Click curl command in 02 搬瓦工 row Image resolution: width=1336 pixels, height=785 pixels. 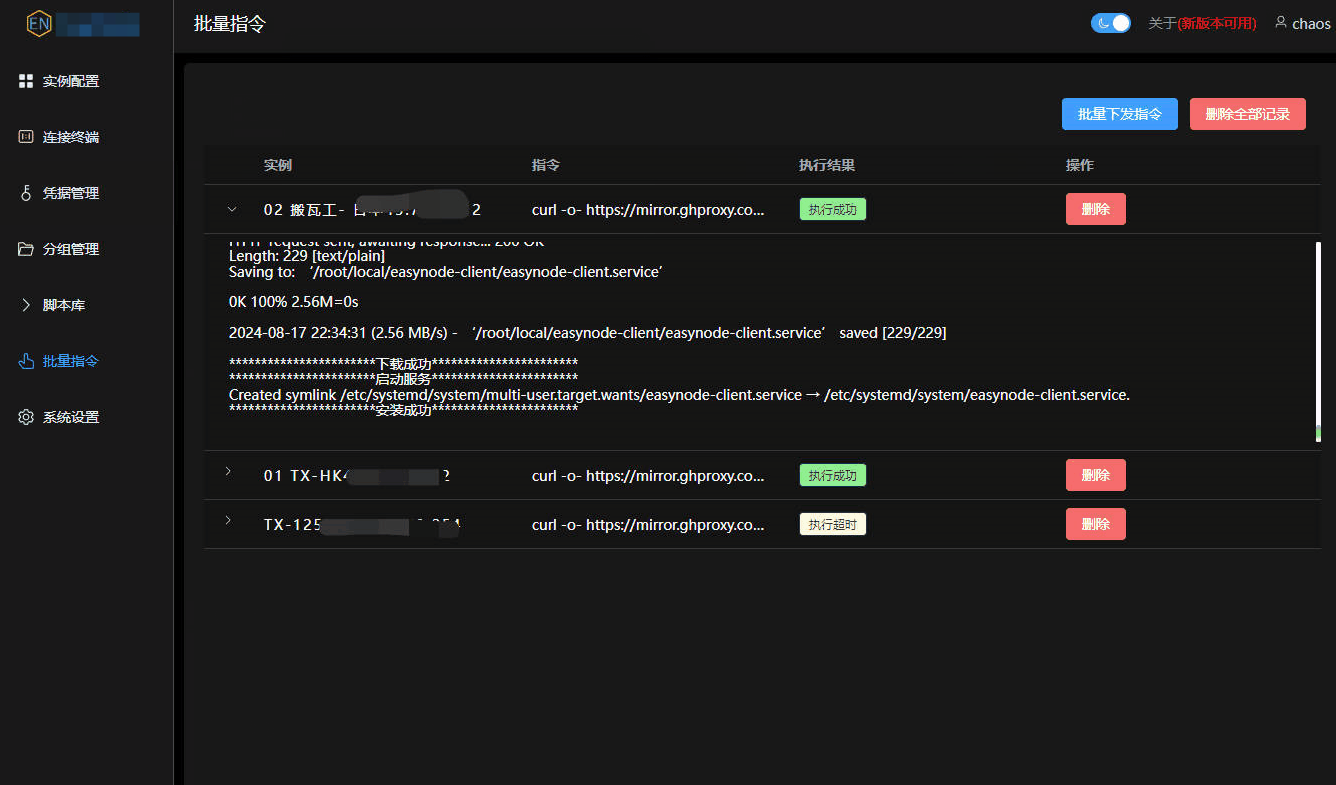(648, 210)
